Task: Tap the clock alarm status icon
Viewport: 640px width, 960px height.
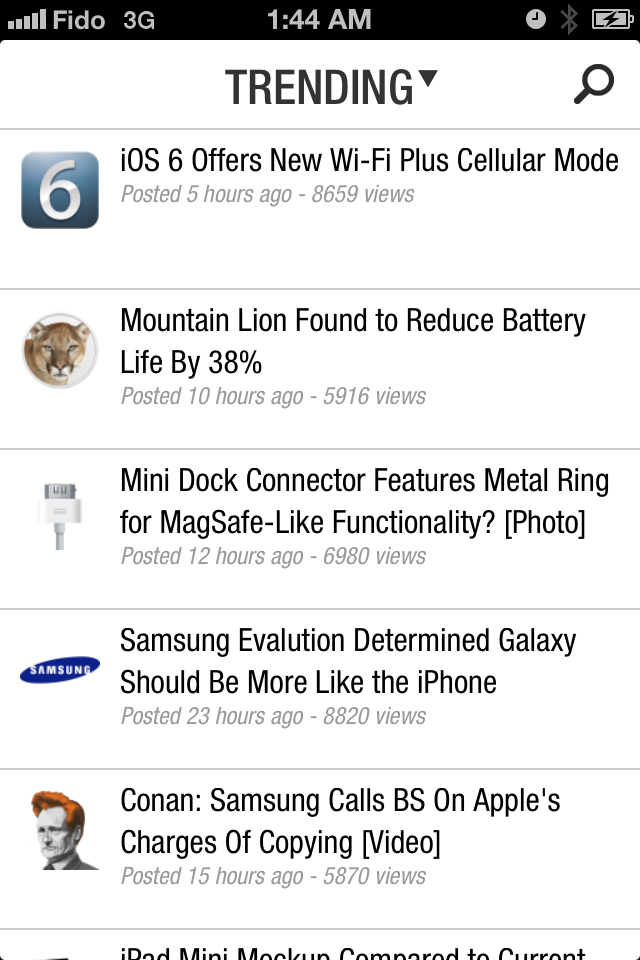Action: (x=536, y=19)
